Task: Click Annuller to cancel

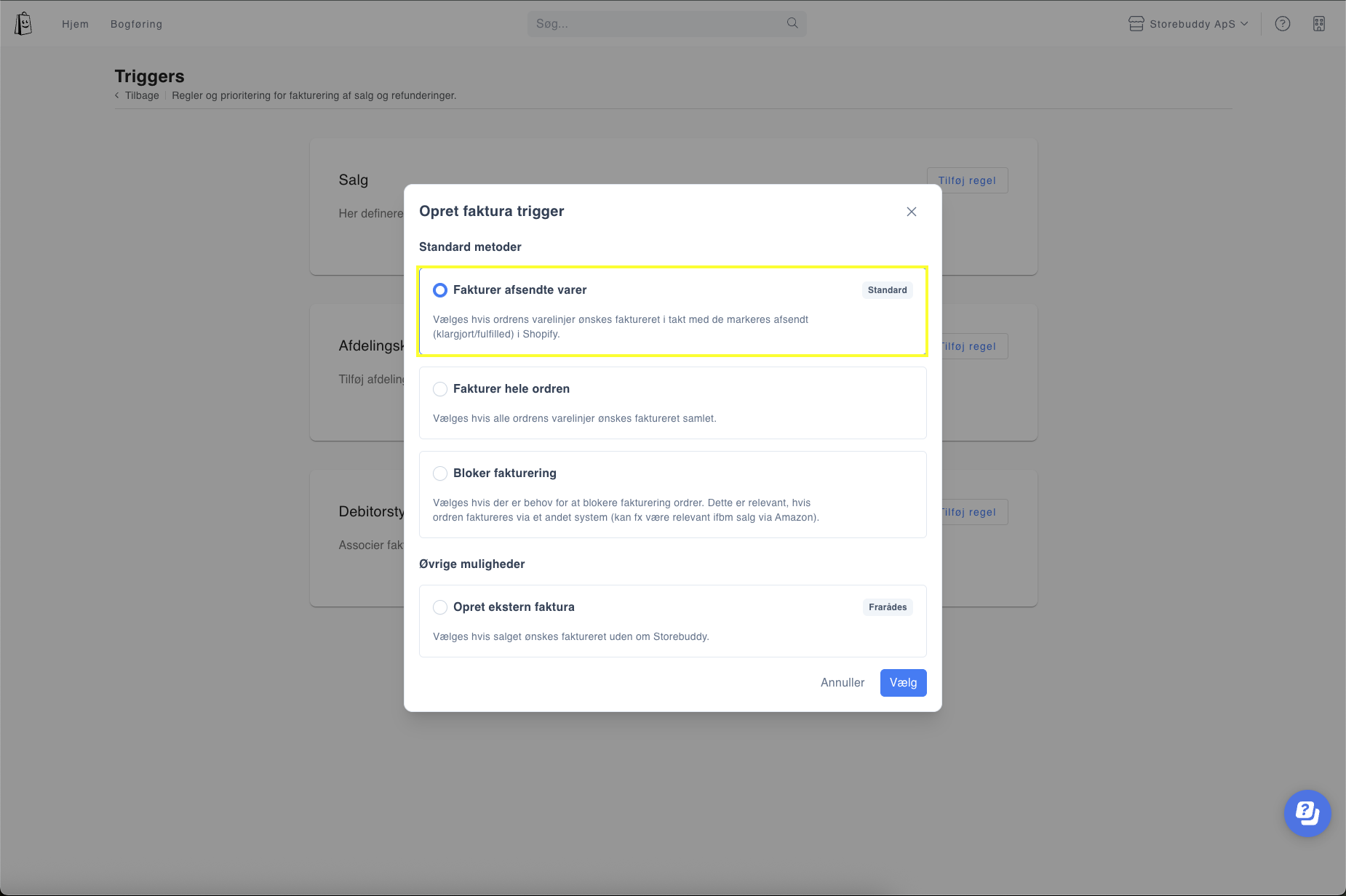Action: (x=843, y=683)
